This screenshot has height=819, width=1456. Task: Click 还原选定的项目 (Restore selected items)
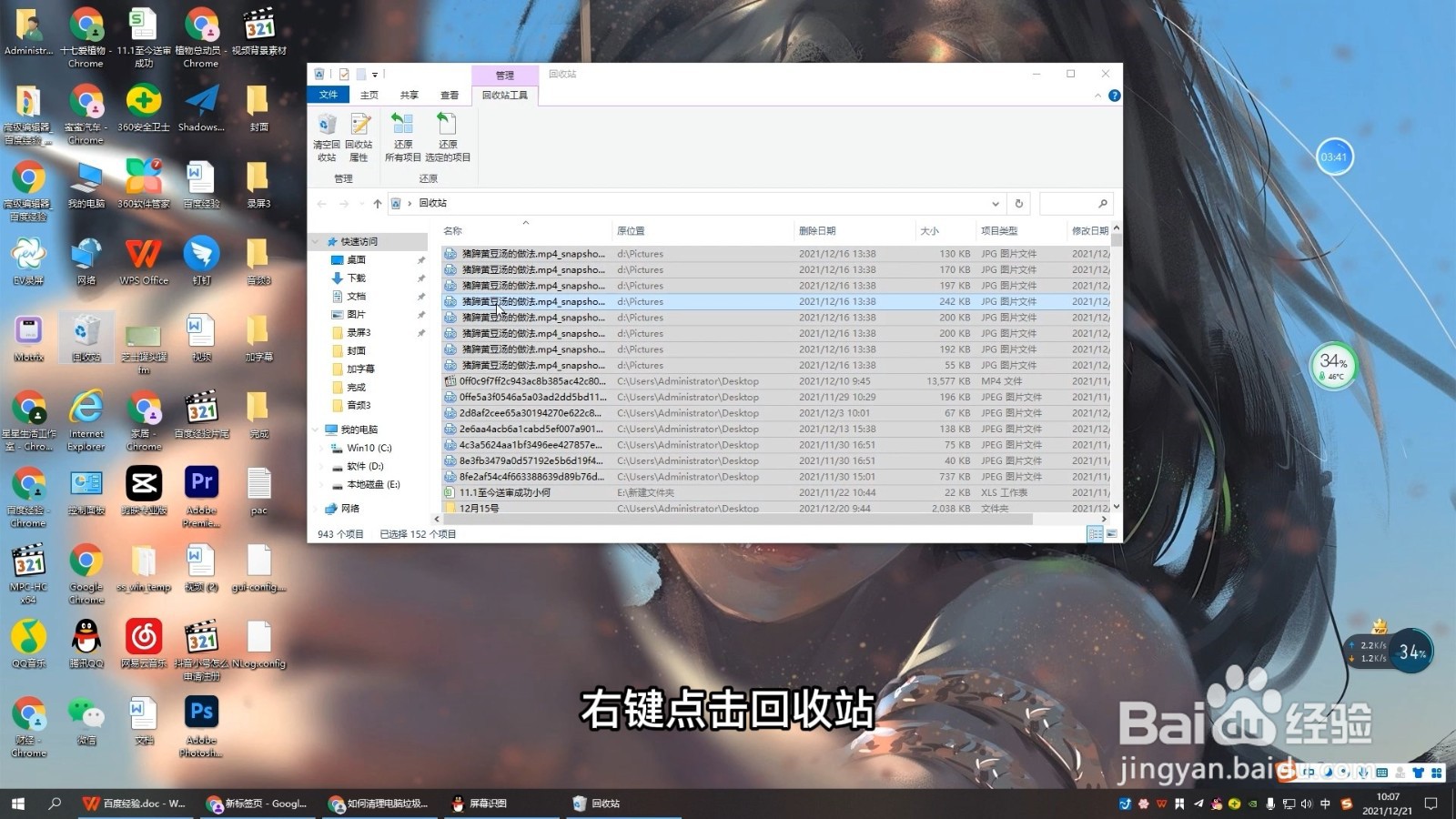(x=446, y=136)
